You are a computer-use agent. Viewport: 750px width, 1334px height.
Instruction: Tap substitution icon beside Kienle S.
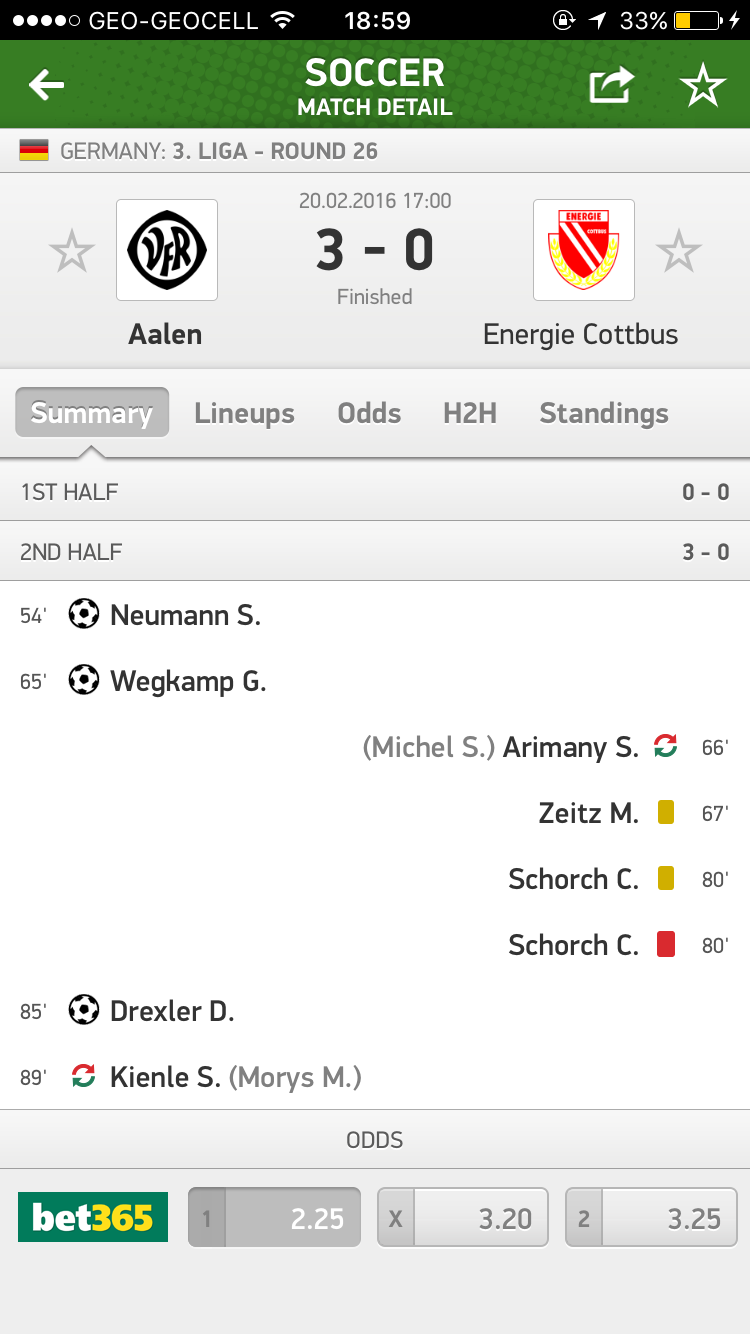click(x=84, y=1076)
